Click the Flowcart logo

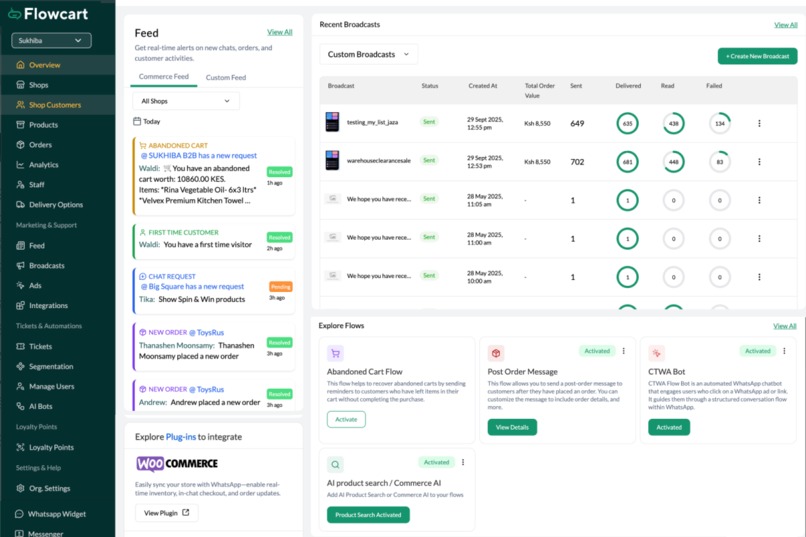[48, 14]
